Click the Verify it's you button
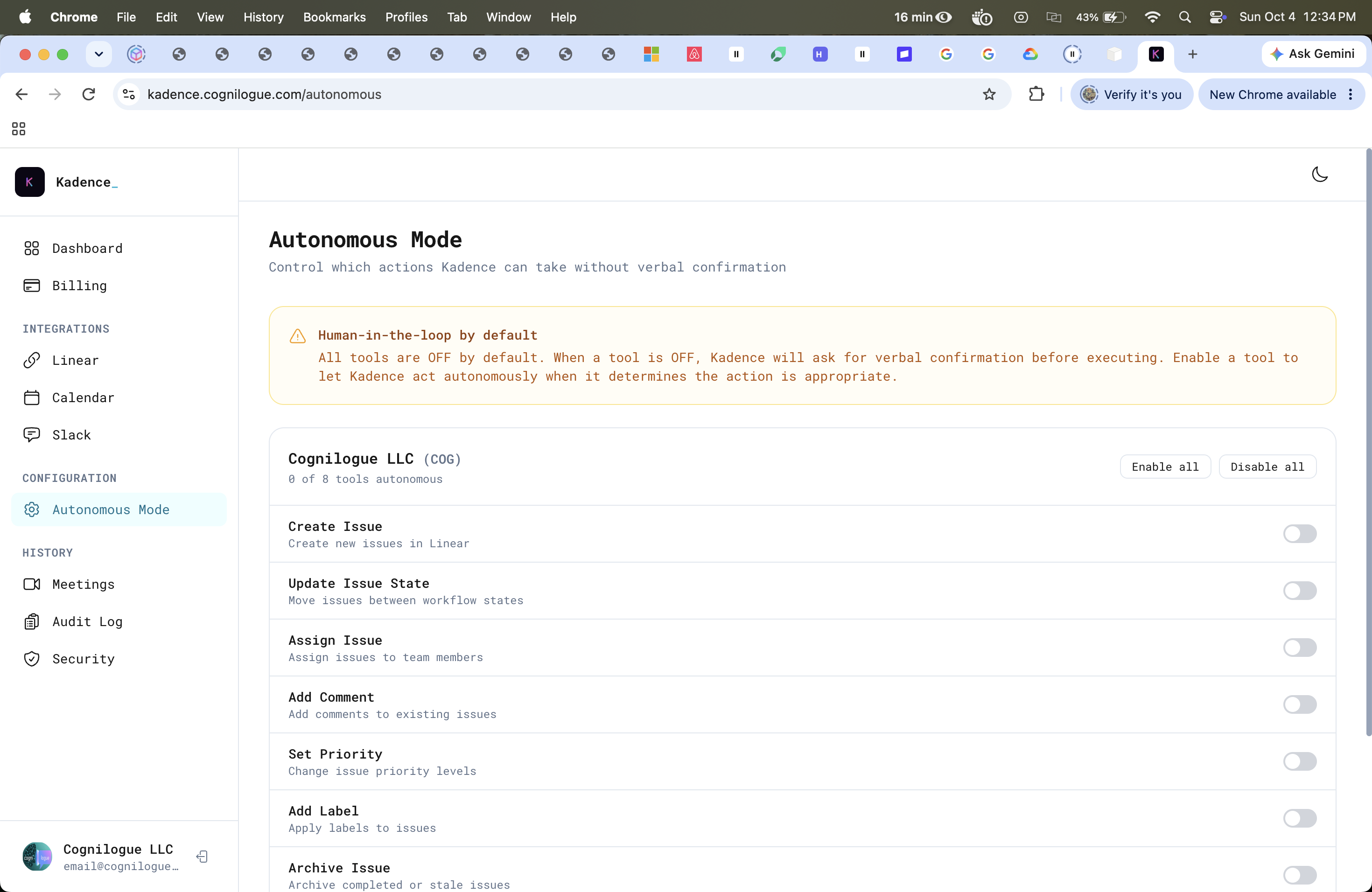Image resolution: width=1372 pixels, height=892 pixels. click(1132, 95)
